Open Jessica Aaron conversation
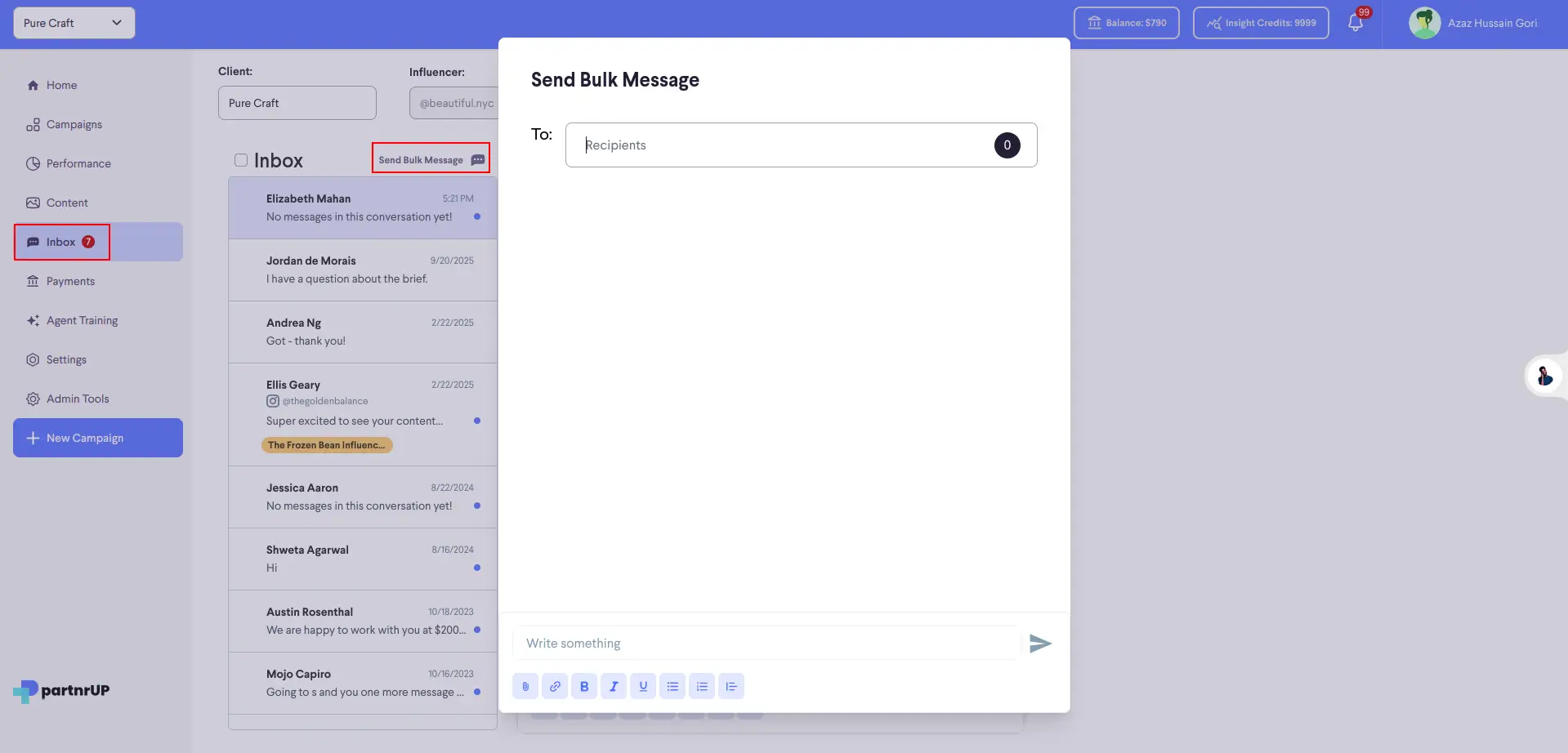This screenshot has height=753, width=1568. [363, 497]
